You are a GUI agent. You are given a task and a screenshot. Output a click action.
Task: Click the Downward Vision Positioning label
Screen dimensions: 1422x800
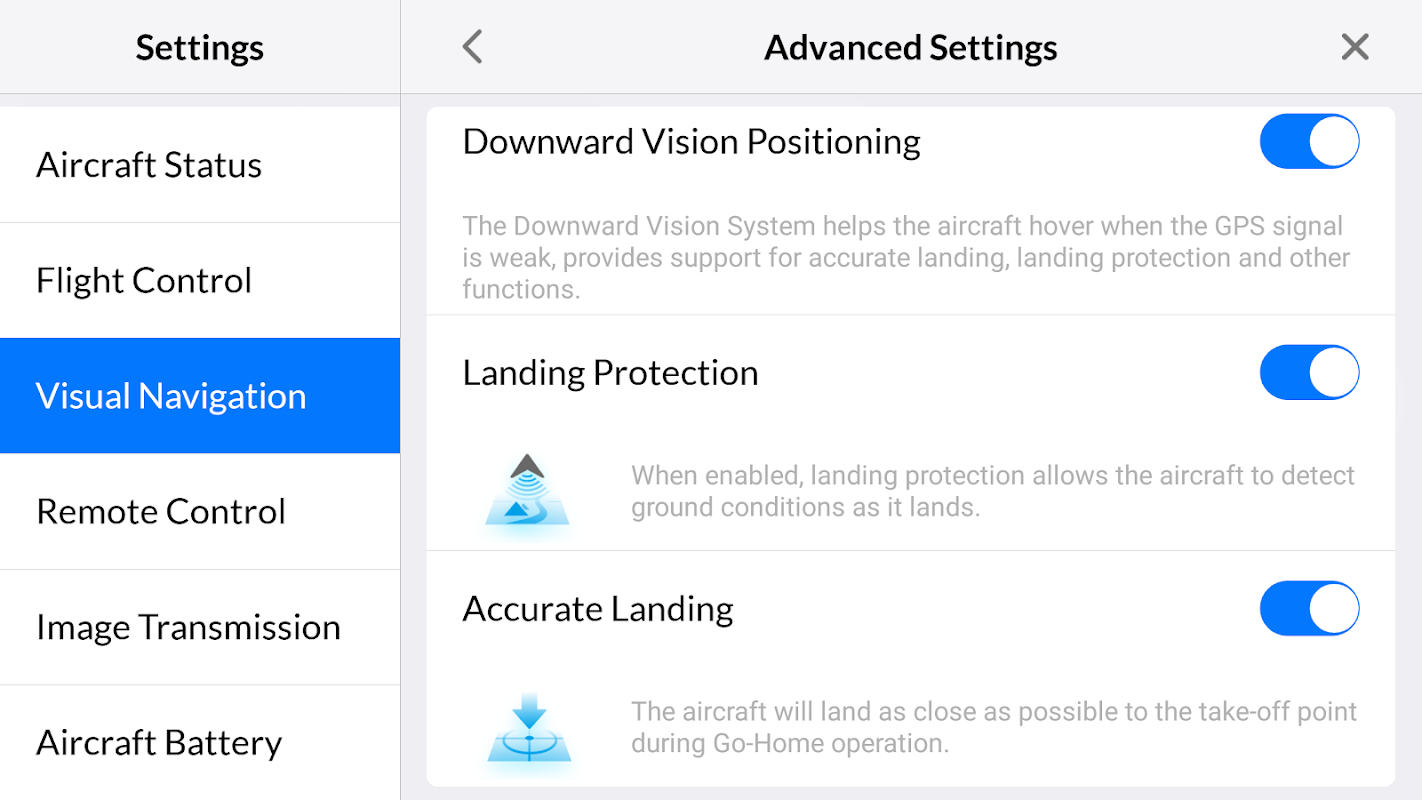[x=691, y=142]
